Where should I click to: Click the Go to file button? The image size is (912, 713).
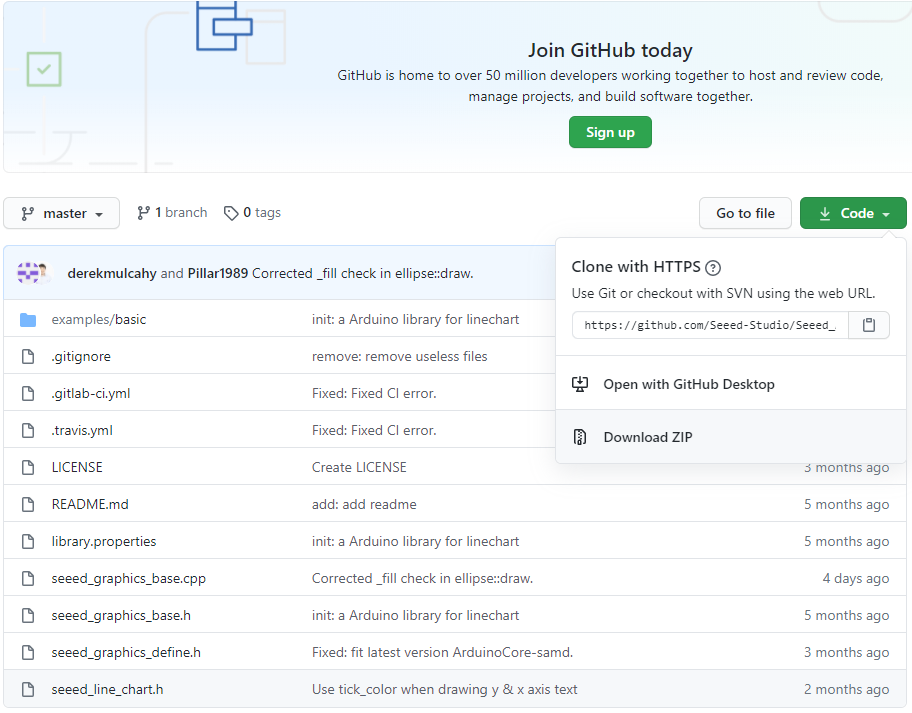click(745, 213)
